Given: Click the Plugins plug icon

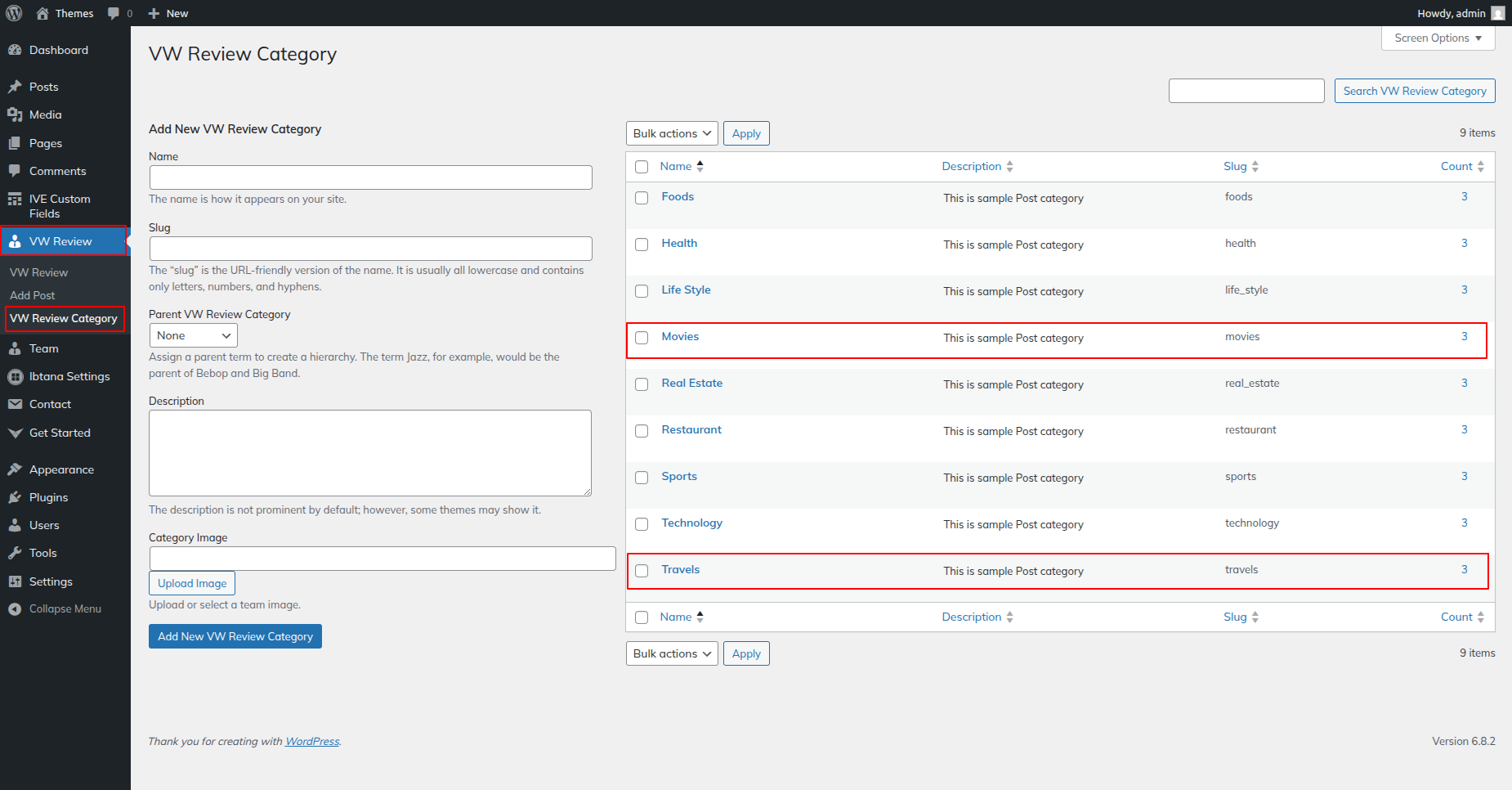Looking at the screenshot, I should click(15, 497).
